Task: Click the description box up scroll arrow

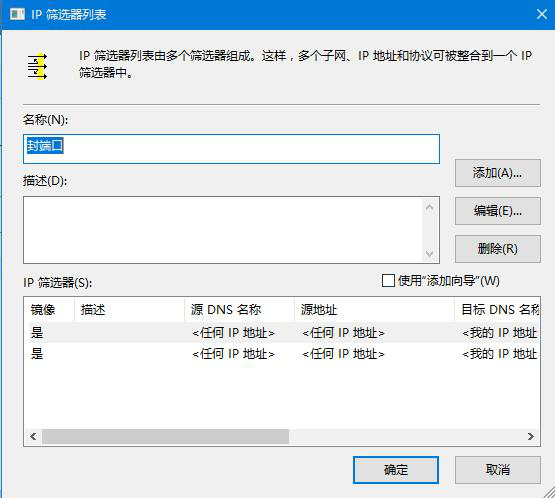Action: coord(429,207)
